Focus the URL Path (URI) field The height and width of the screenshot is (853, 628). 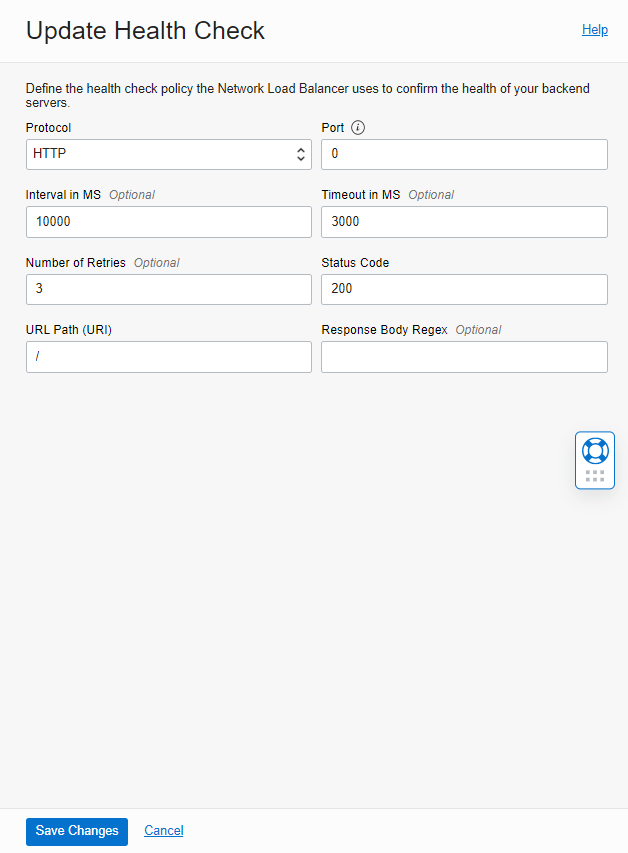[168, 357]
